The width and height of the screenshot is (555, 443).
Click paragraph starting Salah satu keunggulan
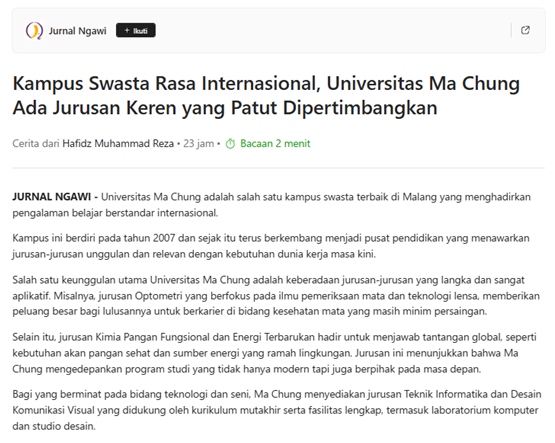click(276, 296)
